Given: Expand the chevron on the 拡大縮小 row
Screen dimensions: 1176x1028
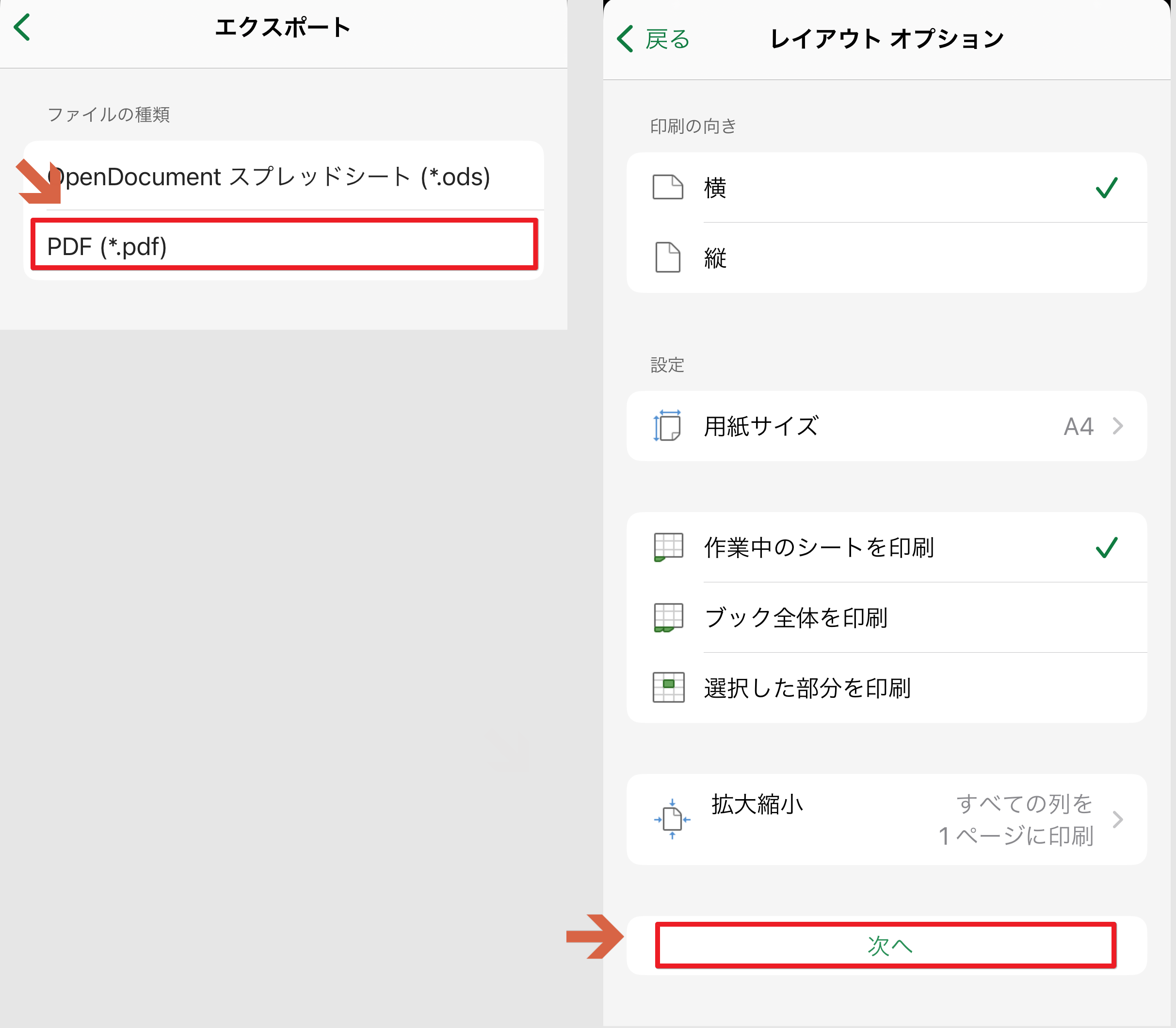Looking at the screenshot, I should [1117, 820].
